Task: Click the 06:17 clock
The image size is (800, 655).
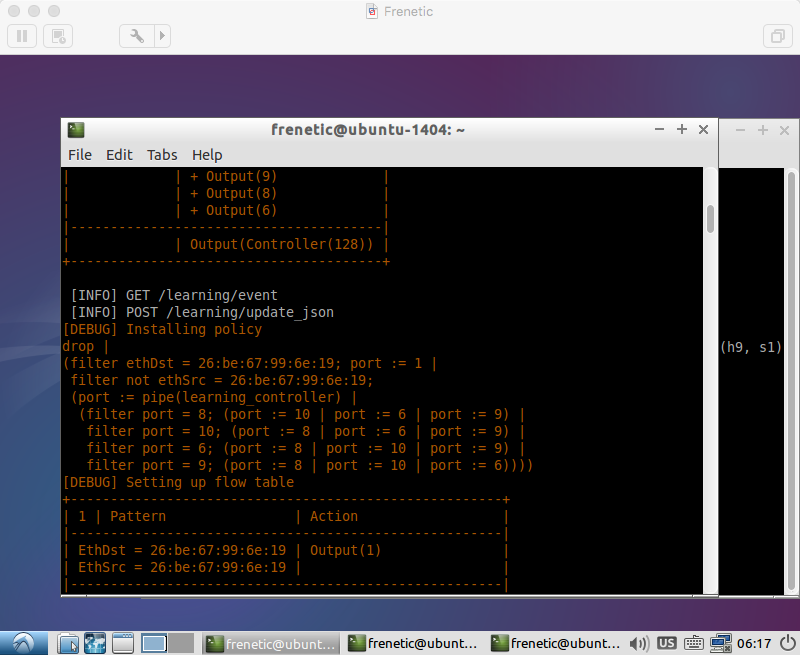Action: (x=754, y=644)
